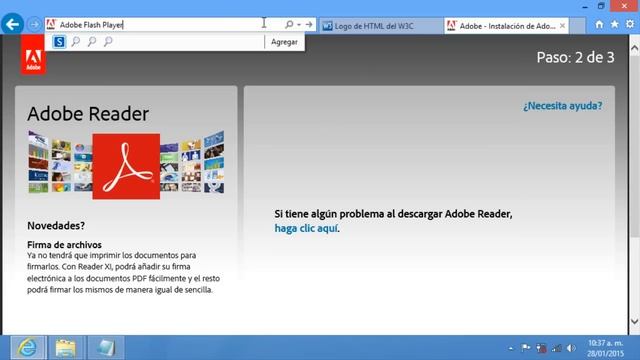The image size is (640, 360).
Task: Go back with the browser back arrow
Action: coord(12,24)
